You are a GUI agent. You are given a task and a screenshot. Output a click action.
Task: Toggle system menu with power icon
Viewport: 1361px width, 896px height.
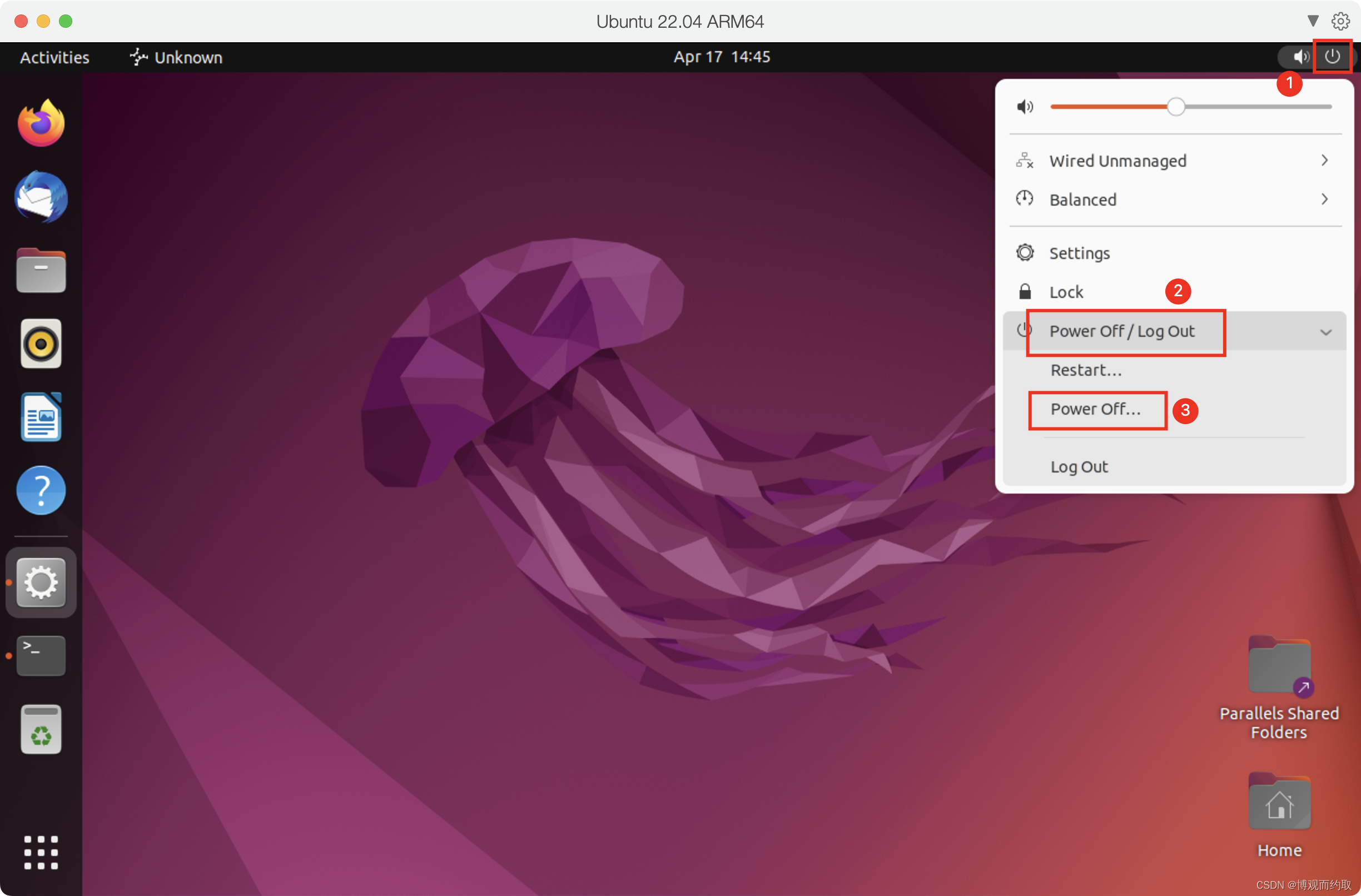(x=1333, y=57)
